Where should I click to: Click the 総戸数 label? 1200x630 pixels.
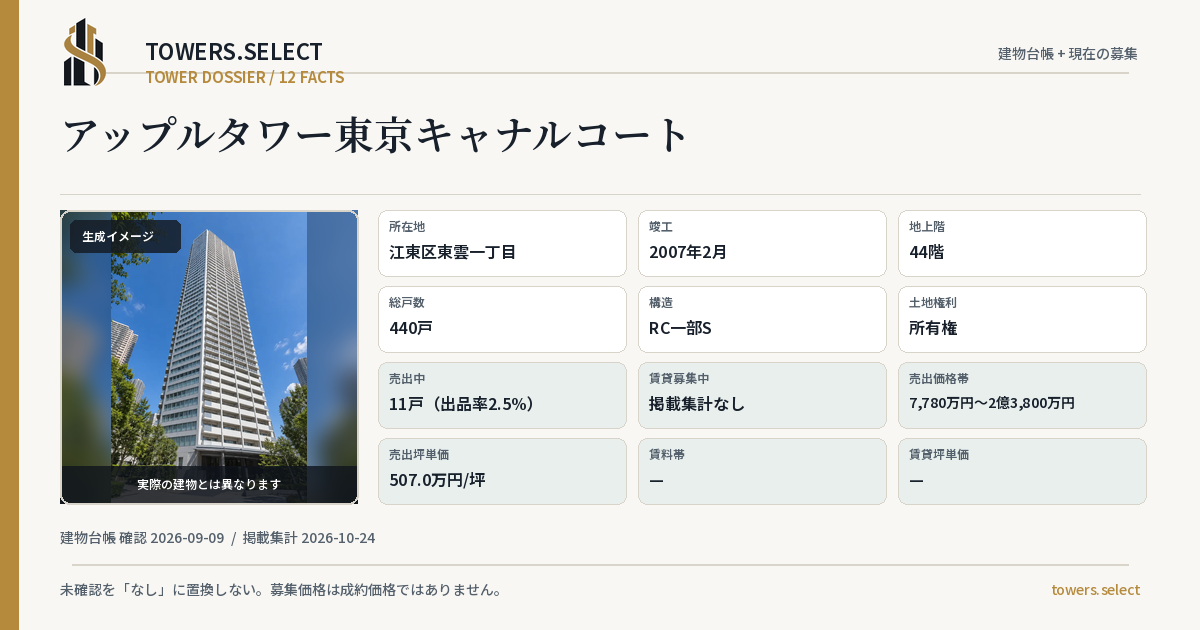tap(407, 303)
